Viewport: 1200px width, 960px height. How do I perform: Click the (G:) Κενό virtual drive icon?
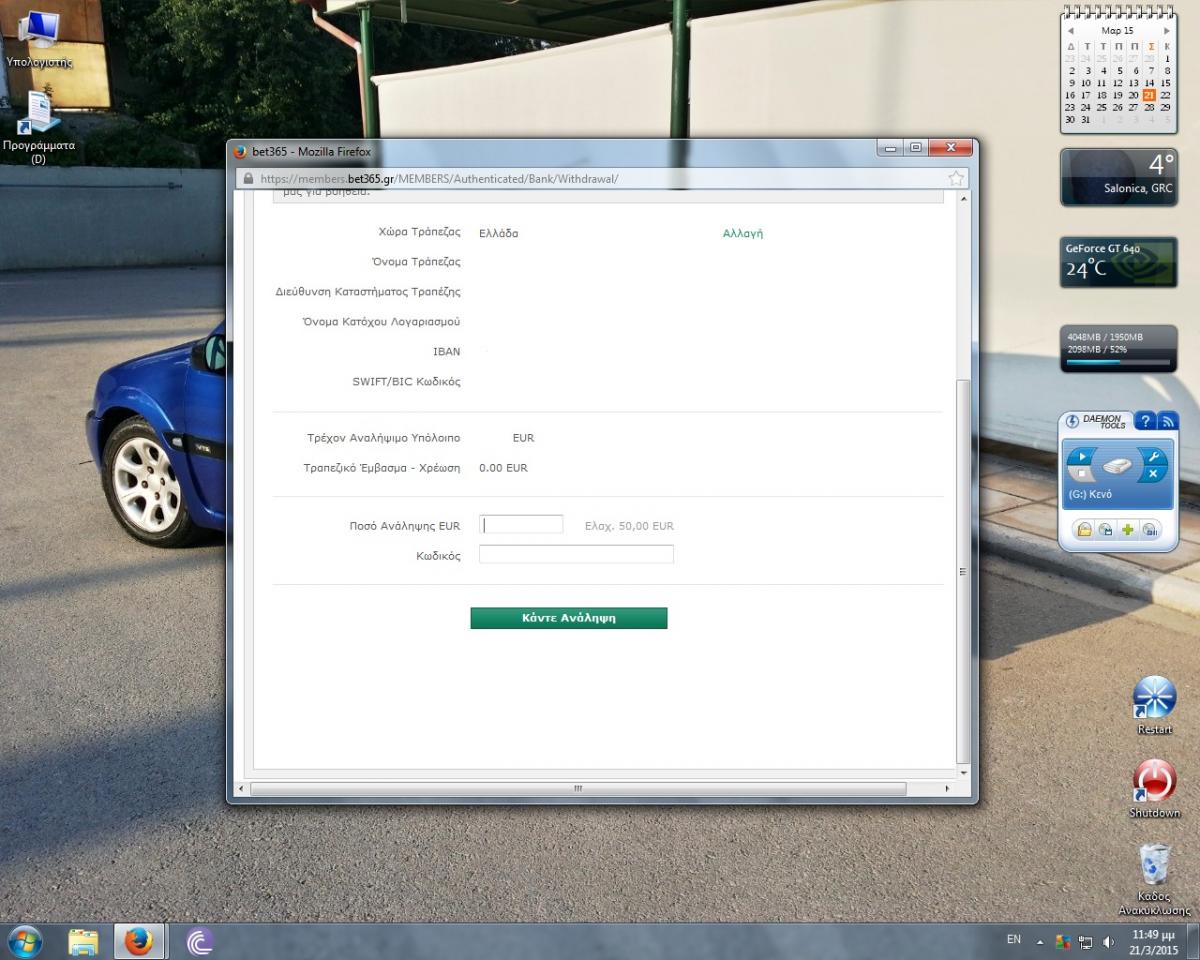1118,466
